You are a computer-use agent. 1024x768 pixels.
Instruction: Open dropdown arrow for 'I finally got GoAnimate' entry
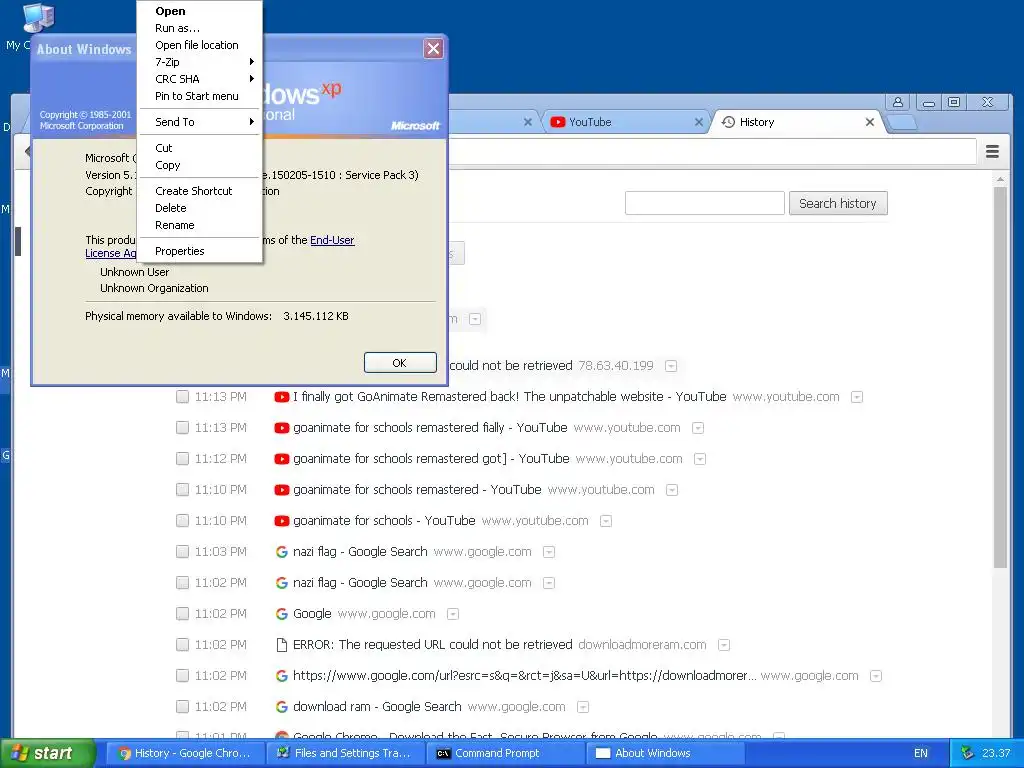(x=857, y=397)
